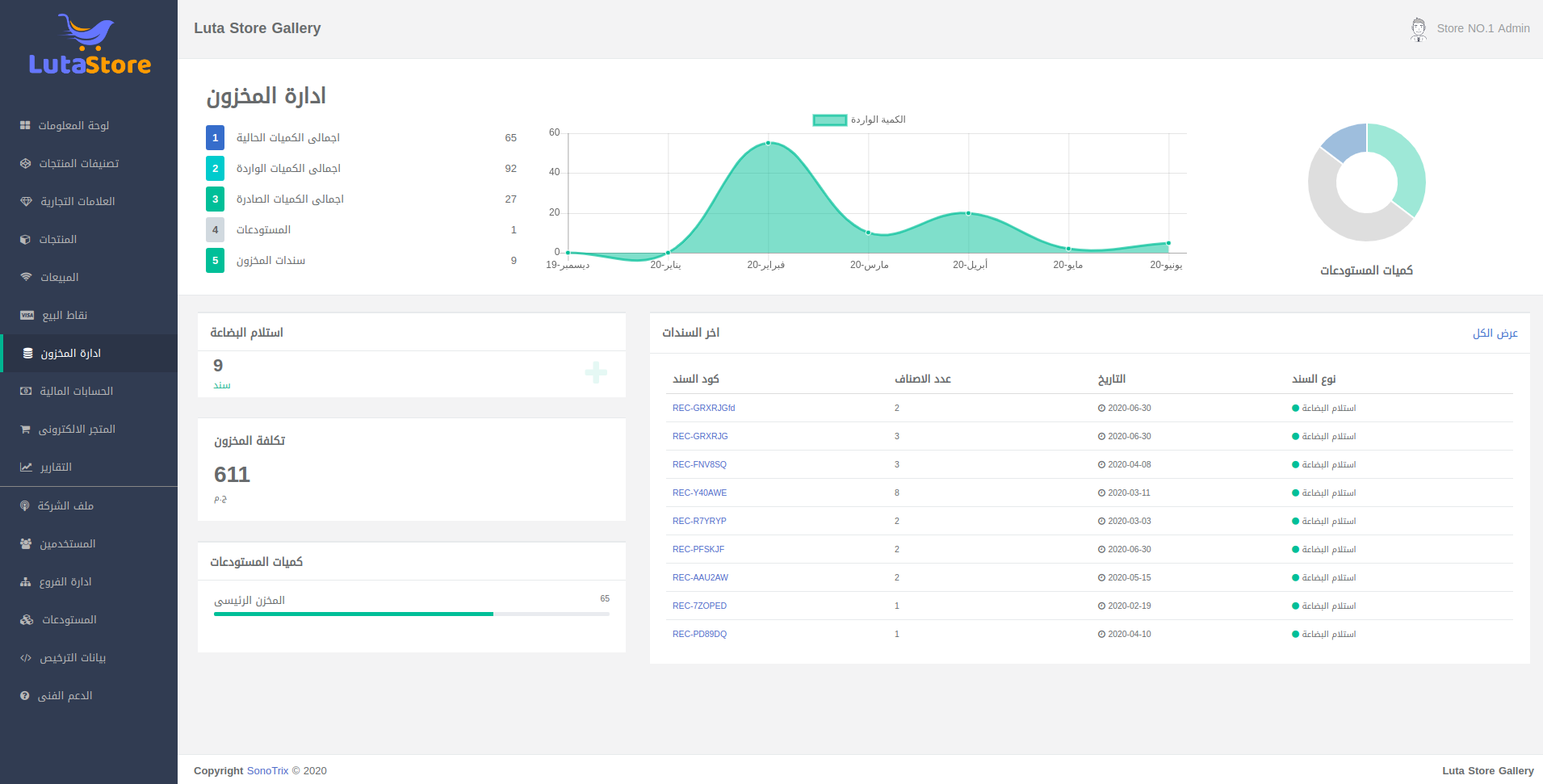1543x784 pixels.
Task: Click Luta Store Gallery header title
Action: 258,28
